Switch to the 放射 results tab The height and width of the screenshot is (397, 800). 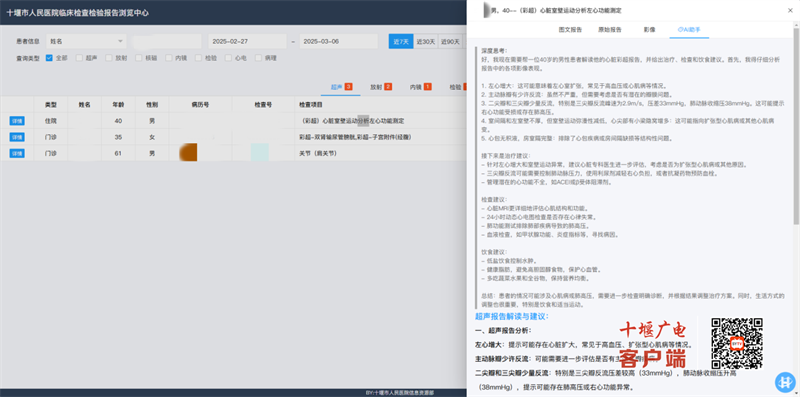(381, 87)
